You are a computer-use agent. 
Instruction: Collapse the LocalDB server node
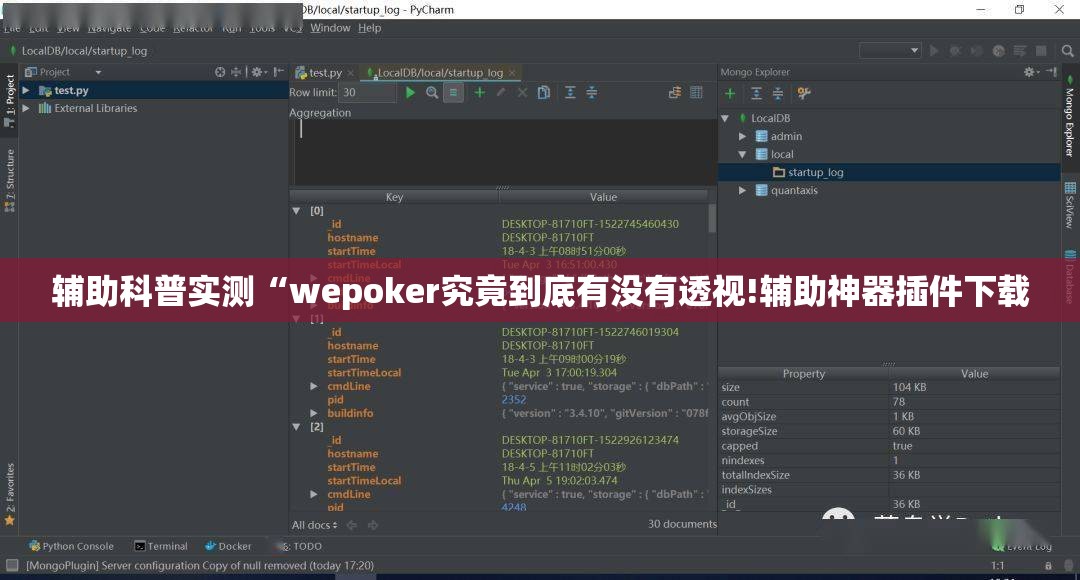click(x=725, y=118)
